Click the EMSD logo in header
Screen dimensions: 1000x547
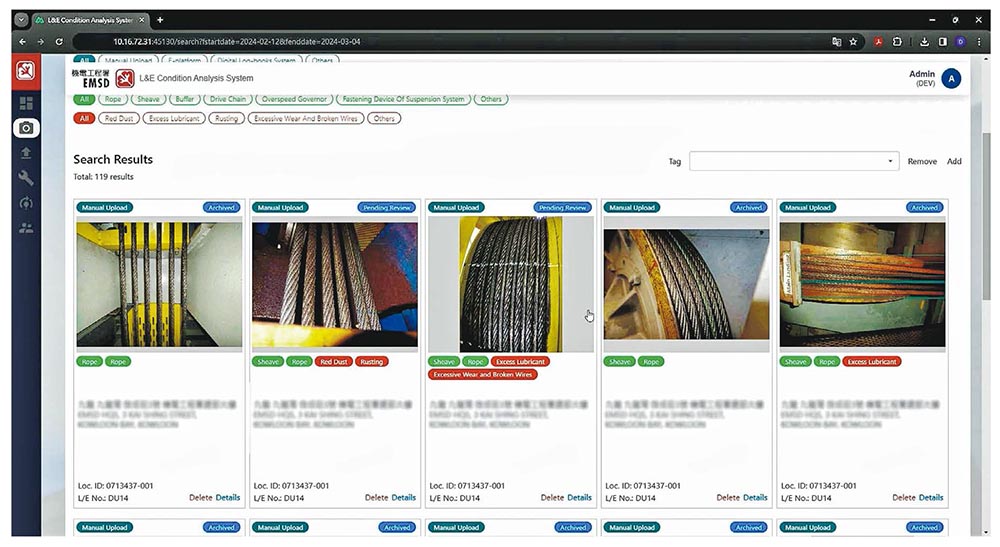click(103, 78)
